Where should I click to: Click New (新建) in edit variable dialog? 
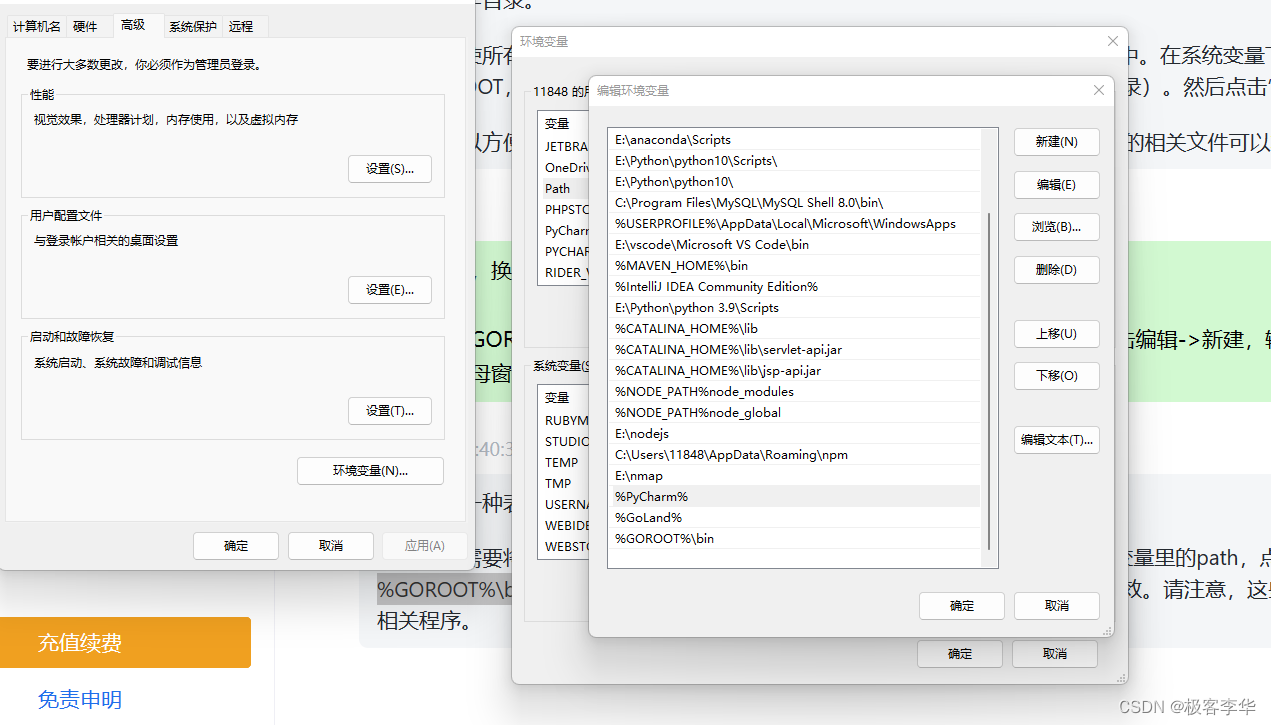(1056, 142)
